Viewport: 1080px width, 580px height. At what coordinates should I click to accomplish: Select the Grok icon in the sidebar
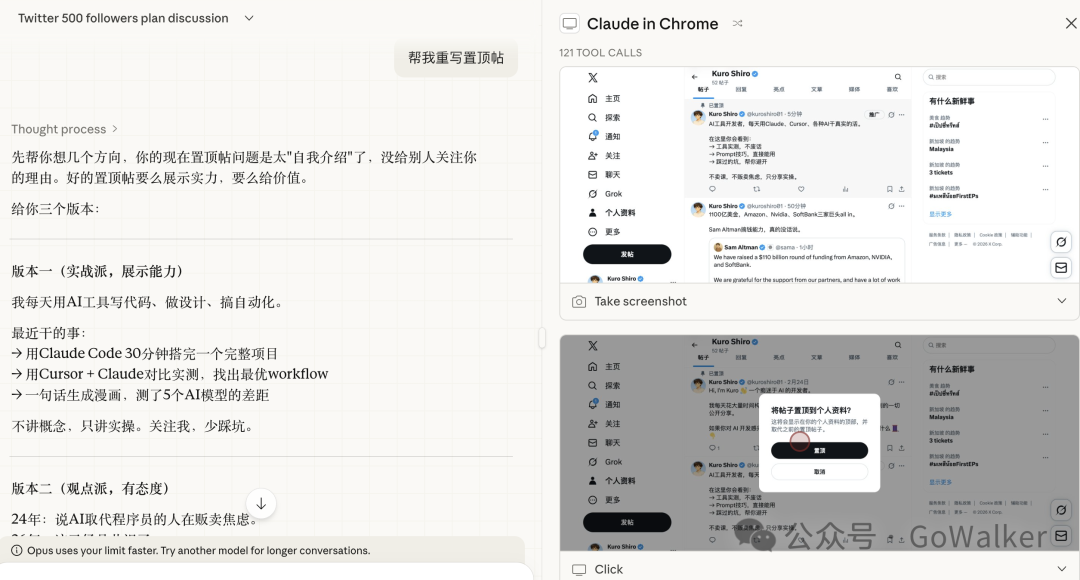tap(592, 194)
